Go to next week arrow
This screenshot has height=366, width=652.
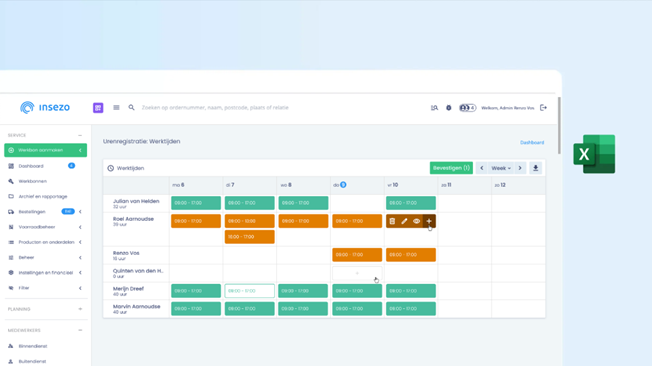[x=520, y=168]
